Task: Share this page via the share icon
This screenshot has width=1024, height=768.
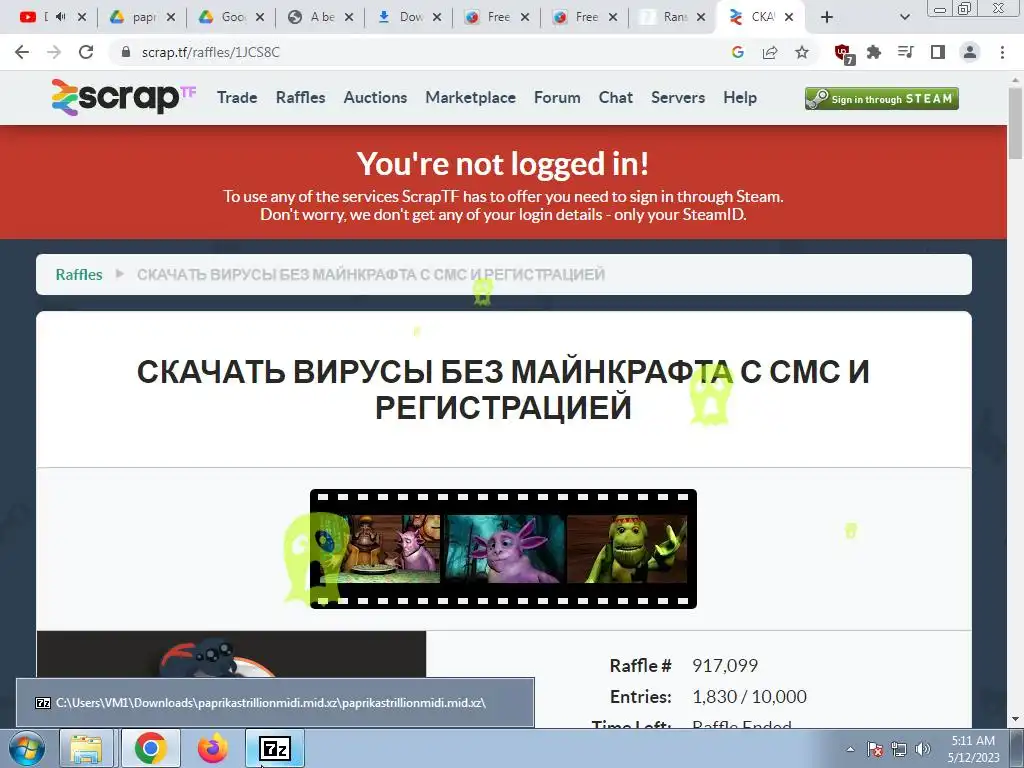Action: [770, 52]
